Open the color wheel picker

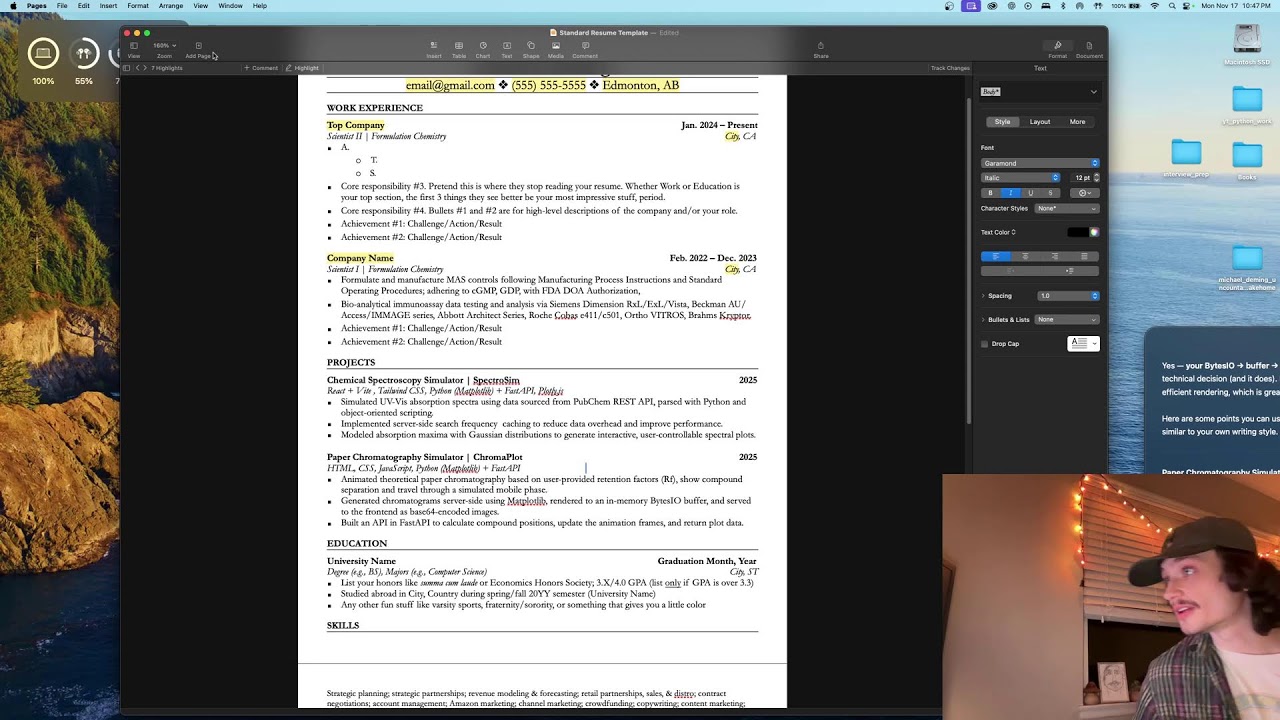(x=1094, y=232)
